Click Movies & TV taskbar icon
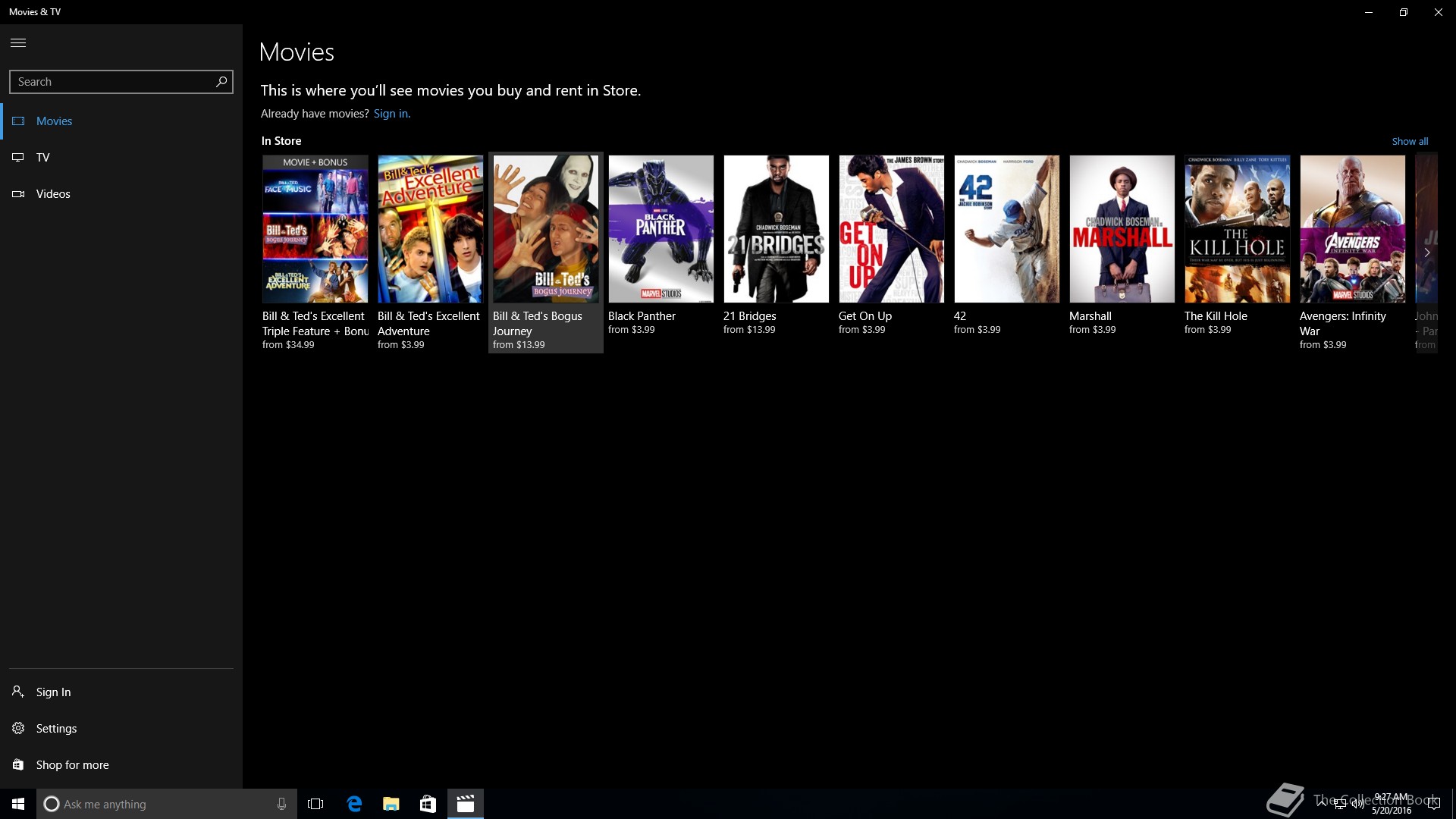The width and height of the screenshot is (1456, 819). click(465, 804)
